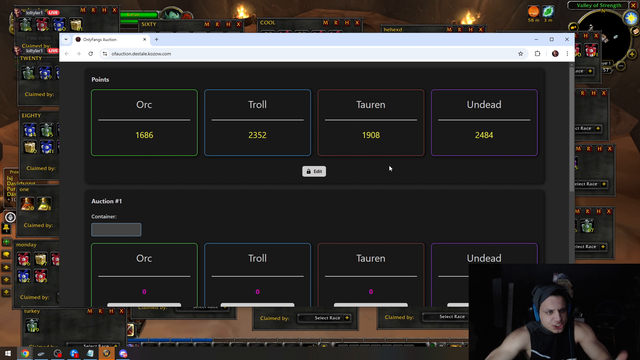Click the Auction #1 Troll bid value
The height and width of the screenshot is (360, 640).
coord(258,292)
